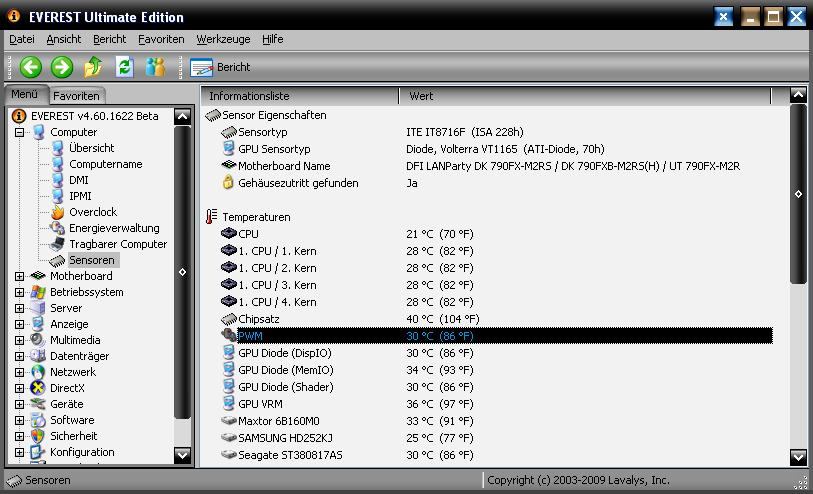Screen dimensions: 813x494
Task: Click the Maxtor 6B160M0 hard drive icon
Action: point(229,420)
